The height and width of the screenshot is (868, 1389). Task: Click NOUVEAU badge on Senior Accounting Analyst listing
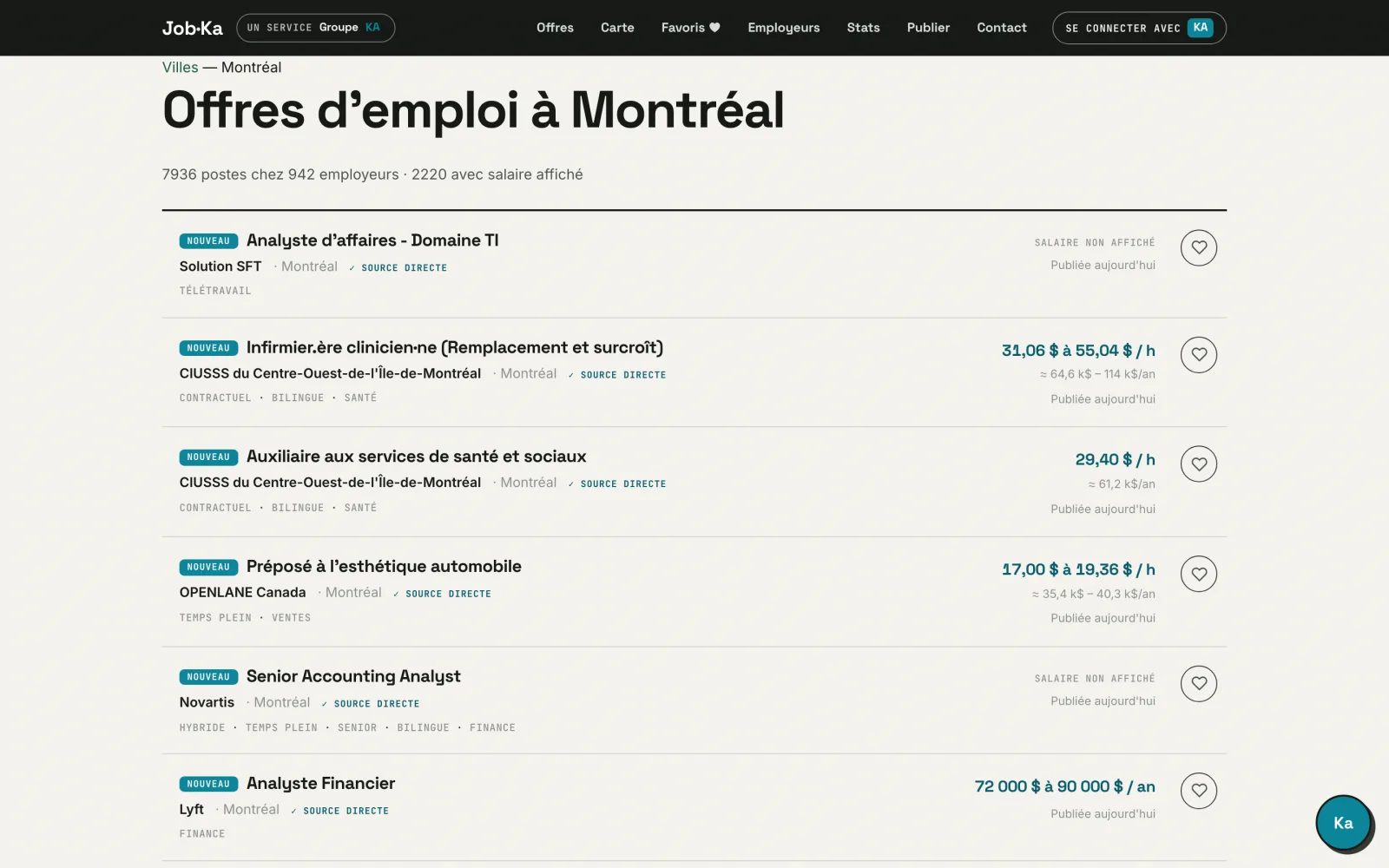tap(208, 677)
